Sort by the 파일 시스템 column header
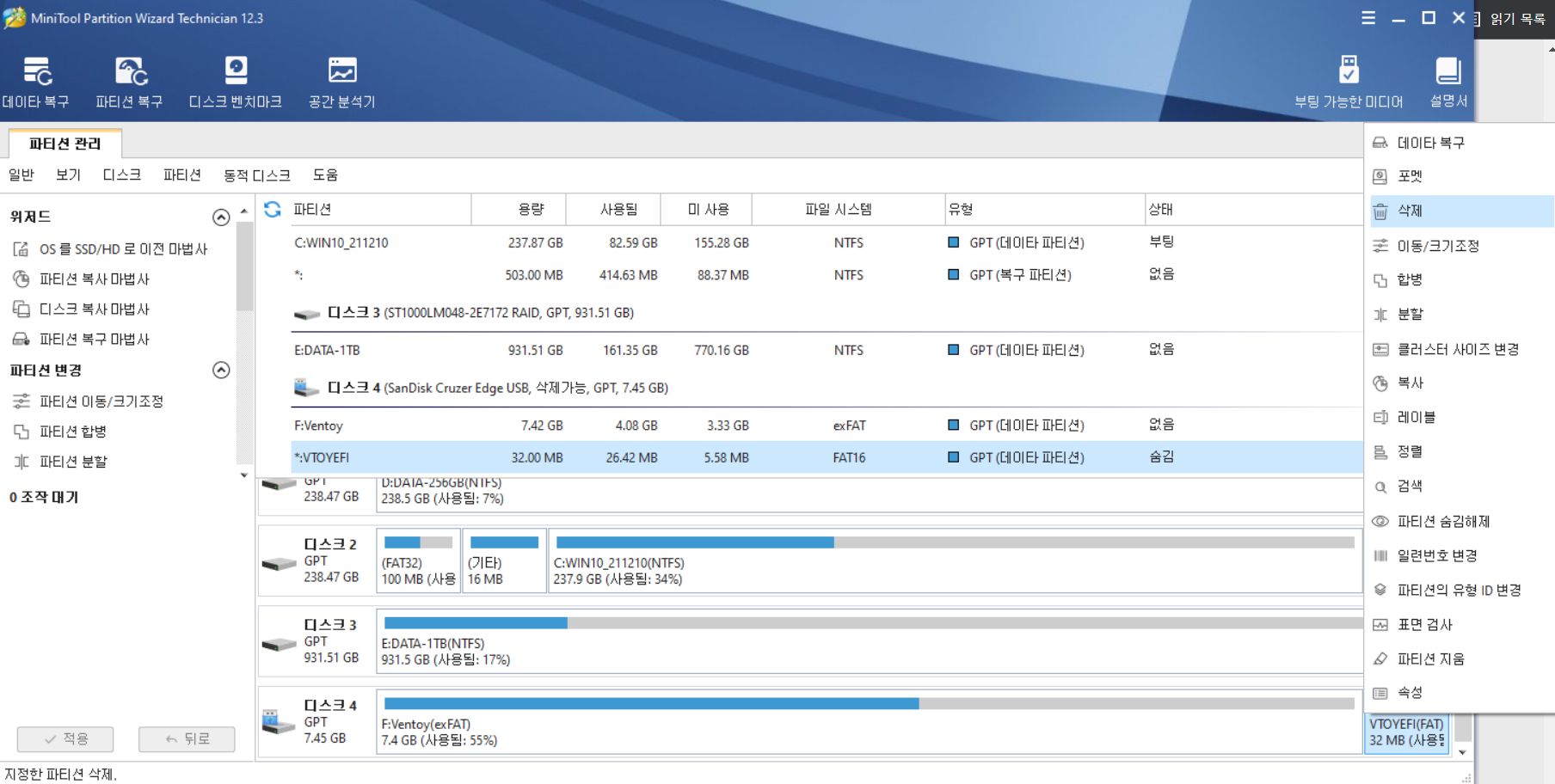 click(848, 209)
